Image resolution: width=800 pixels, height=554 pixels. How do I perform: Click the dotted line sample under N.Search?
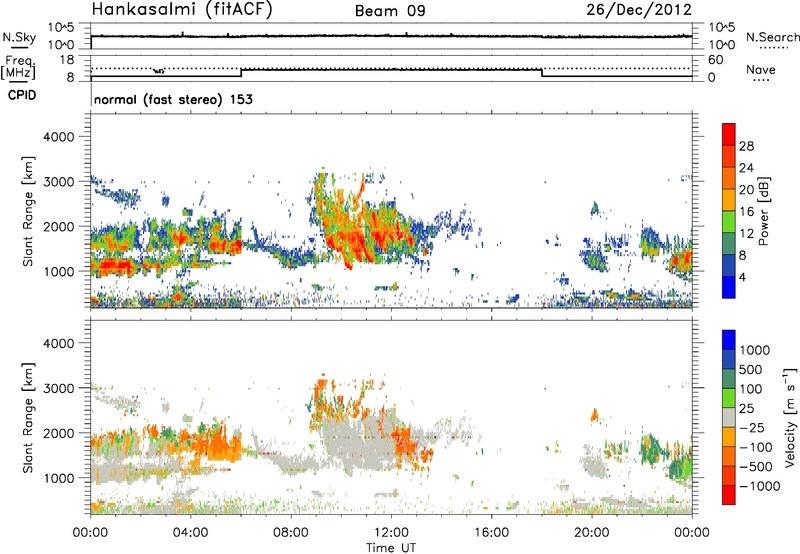[x=774, y=48]
